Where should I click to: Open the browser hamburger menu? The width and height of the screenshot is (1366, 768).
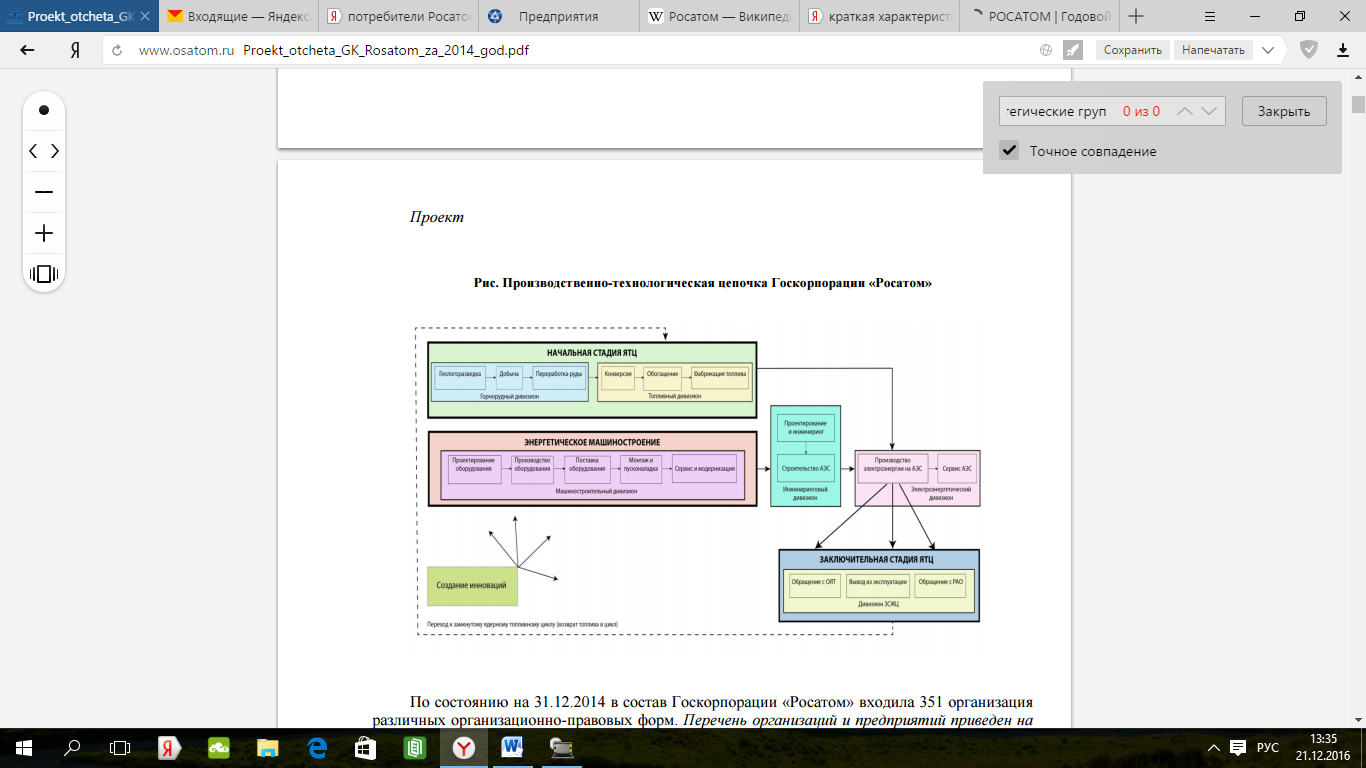pyautogui.click(x=1209, y=16)
